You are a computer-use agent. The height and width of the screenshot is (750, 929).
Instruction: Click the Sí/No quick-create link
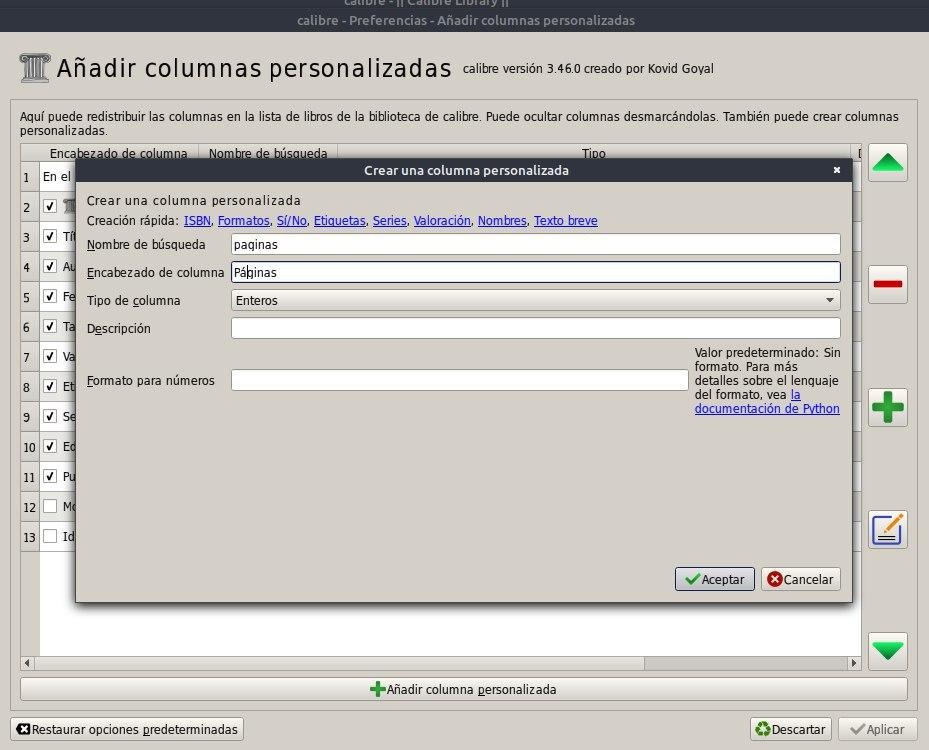(291, 220)
